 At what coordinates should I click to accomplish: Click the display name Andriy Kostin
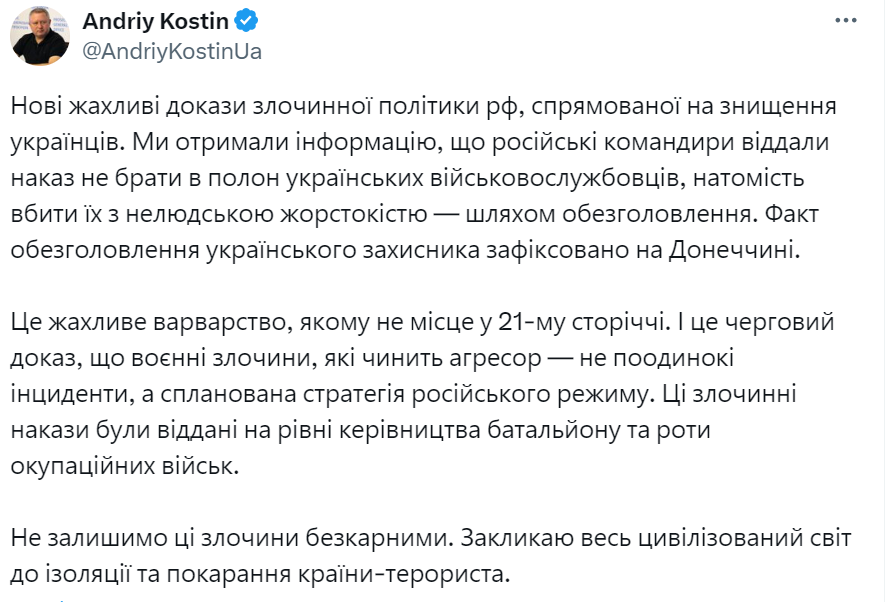[x=156, y=21]
